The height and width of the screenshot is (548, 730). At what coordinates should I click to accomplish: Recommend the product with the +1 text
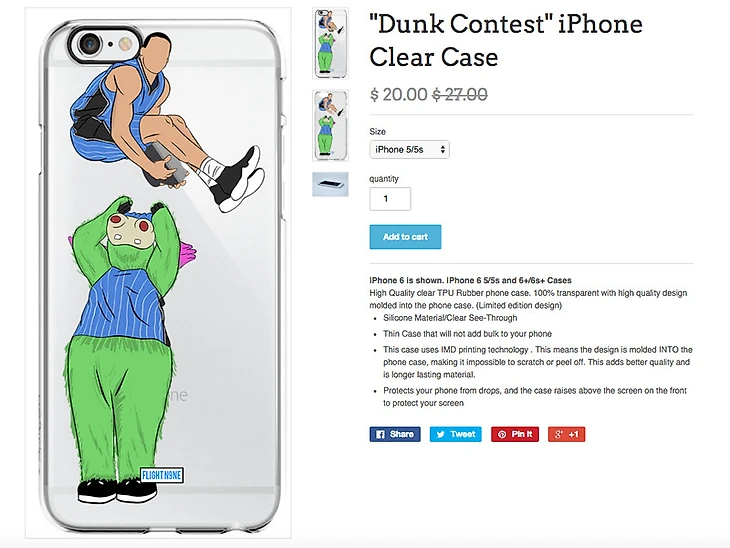[x=573, y=434]
